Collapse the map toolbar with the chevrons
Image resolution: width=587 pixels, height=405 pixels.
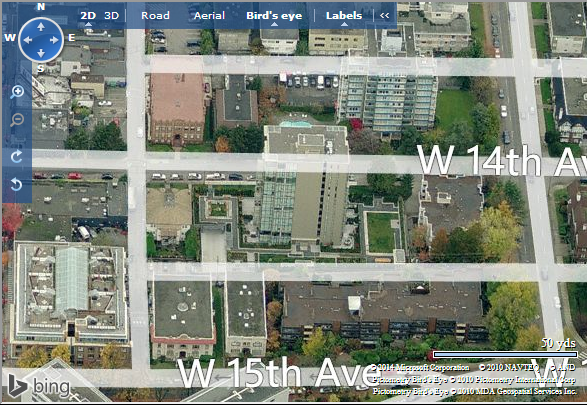384,15
